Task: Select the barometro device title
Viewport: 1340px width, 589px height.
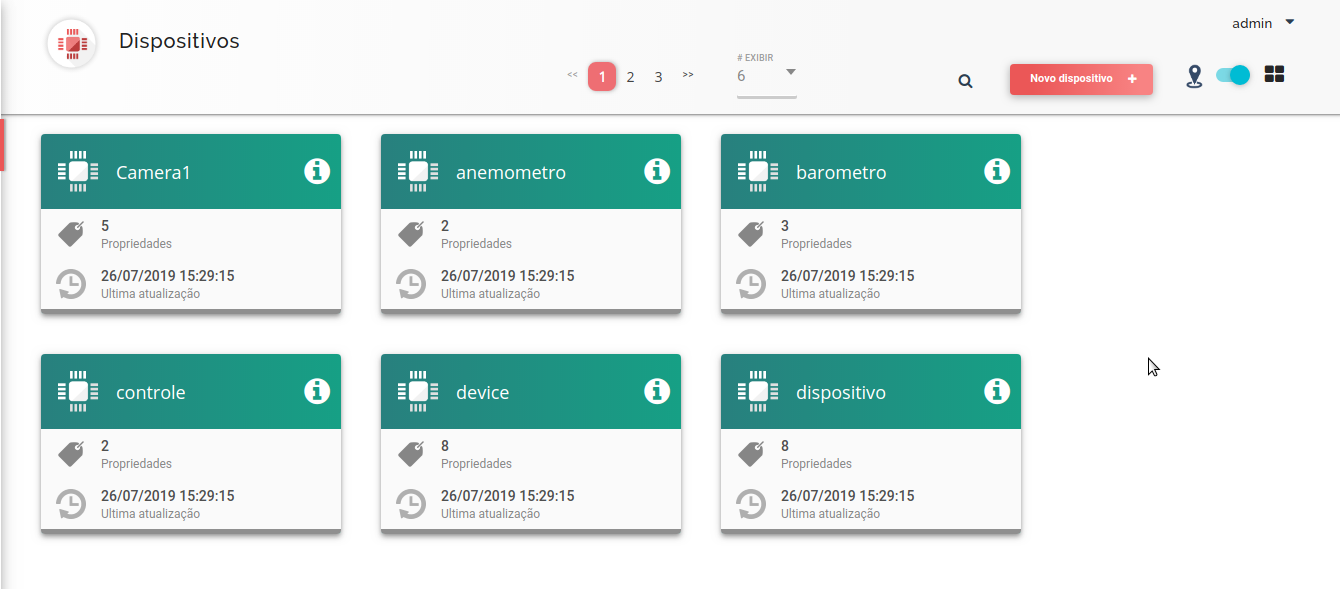Action: tap(841, 172)
